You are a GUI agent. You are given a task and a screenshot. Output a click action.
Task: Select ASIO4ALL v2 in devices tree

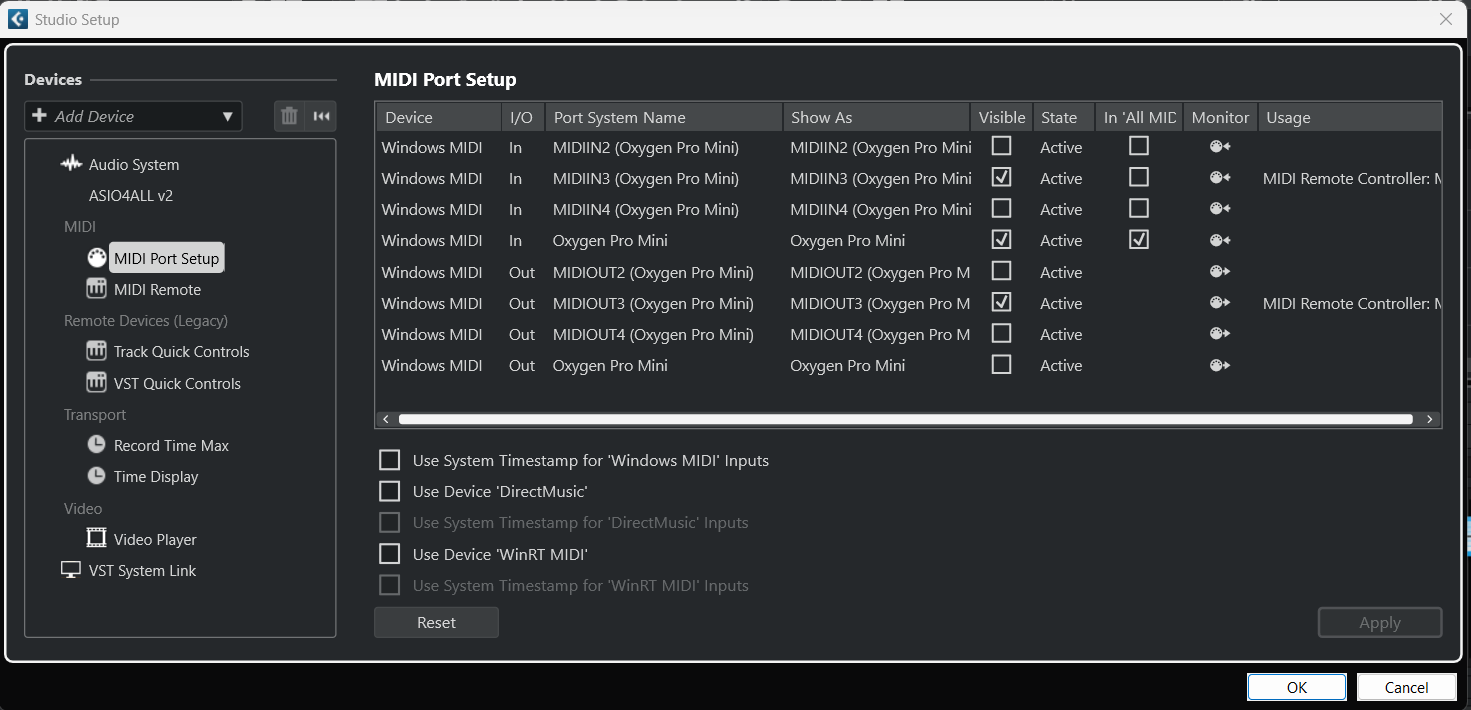point(131,195)
